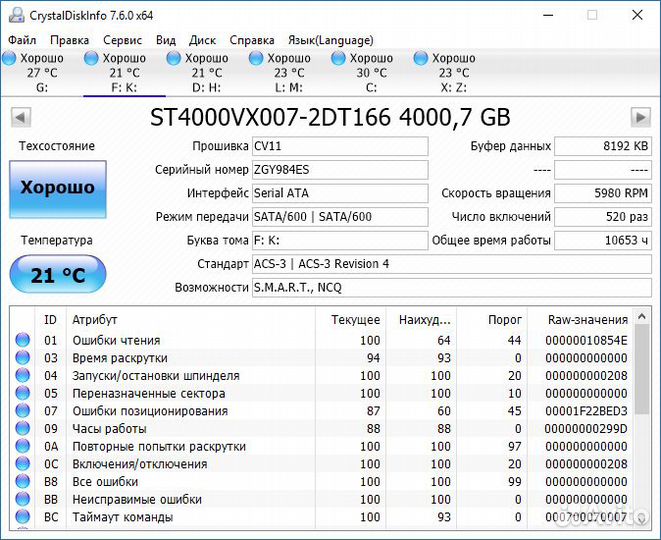The image size is (661, 540).
Task: Select the Переназначенные сектора attribute row
Action: [322, 393]
